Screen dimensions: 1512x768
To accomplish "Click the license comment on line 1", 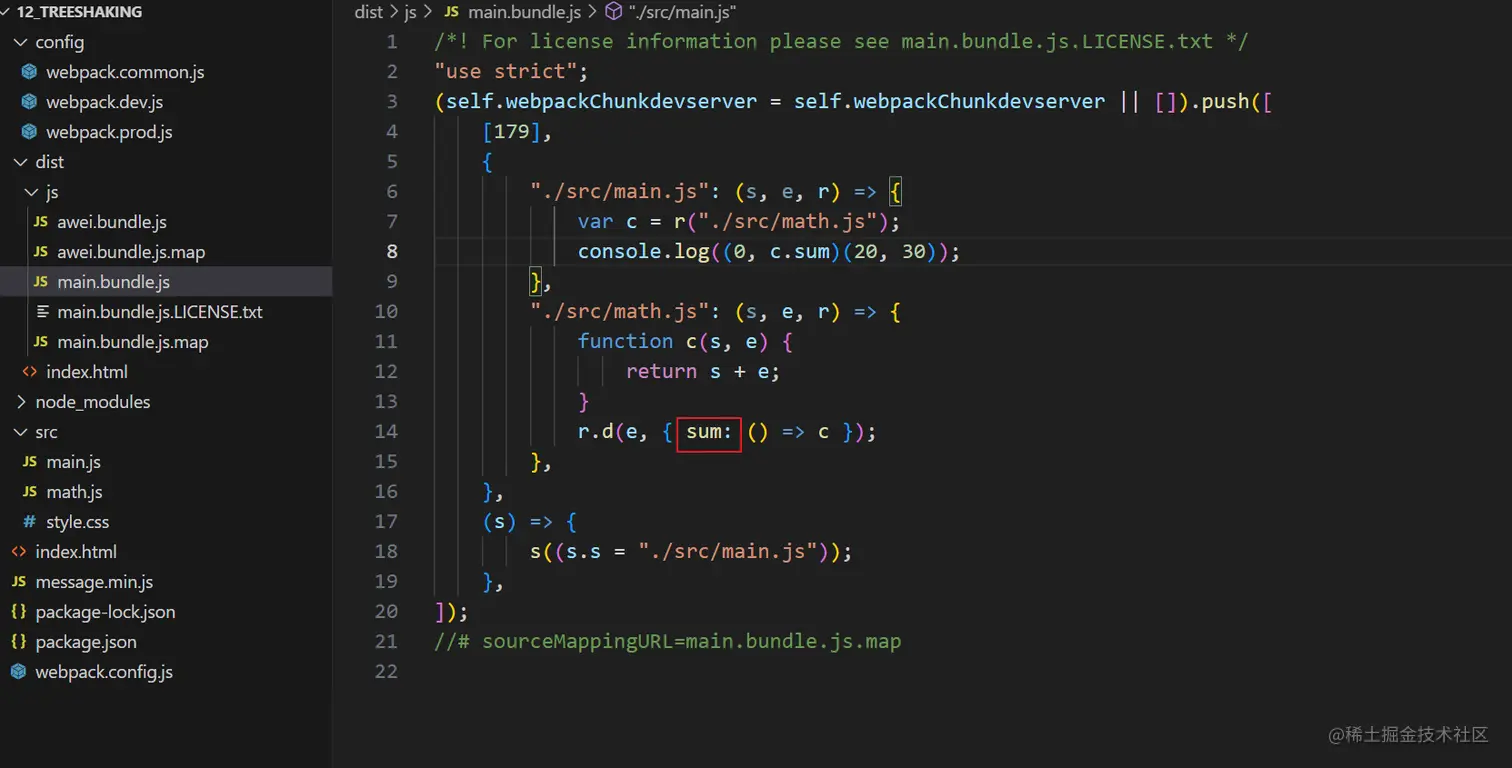I will tap(842, 42).
